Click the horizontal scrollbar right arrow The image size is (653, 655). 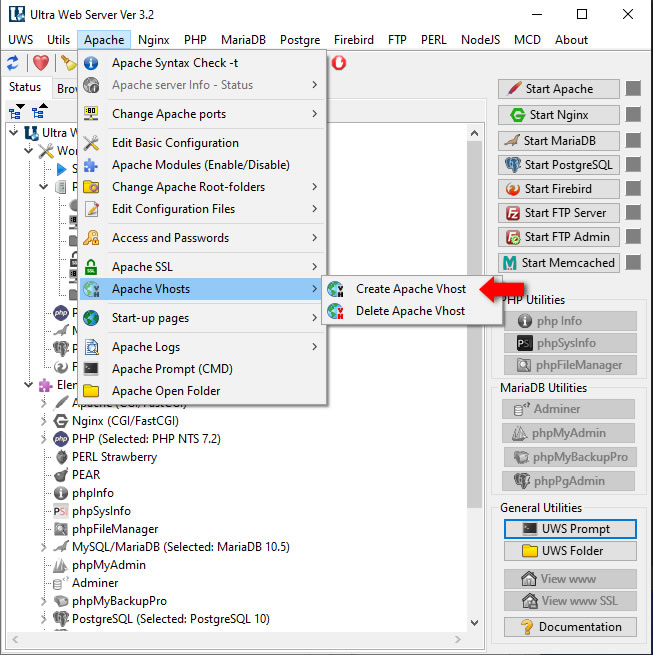pos(458,639)
